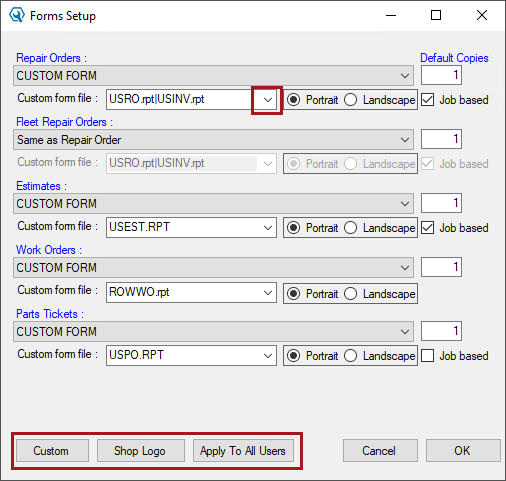Screen dimensions: 506x481
Task: Click the Repair Orders default copies field
Action: click(x=441, y=75)
